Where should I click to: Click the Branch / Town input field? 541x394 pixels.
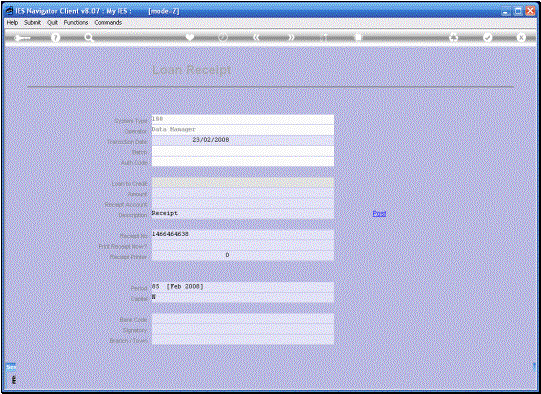pyautogui.click(x=243, y=339)
